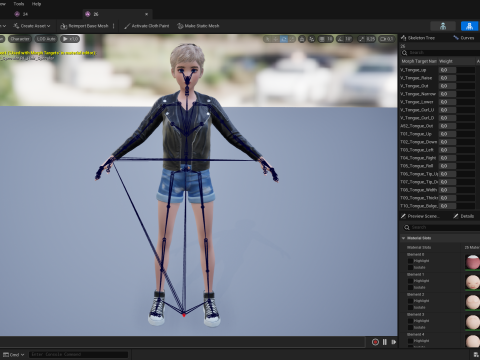Switch to Skeleton editor mode icon
The width and height of the screenshot is (480, 360).
[443, 26]
